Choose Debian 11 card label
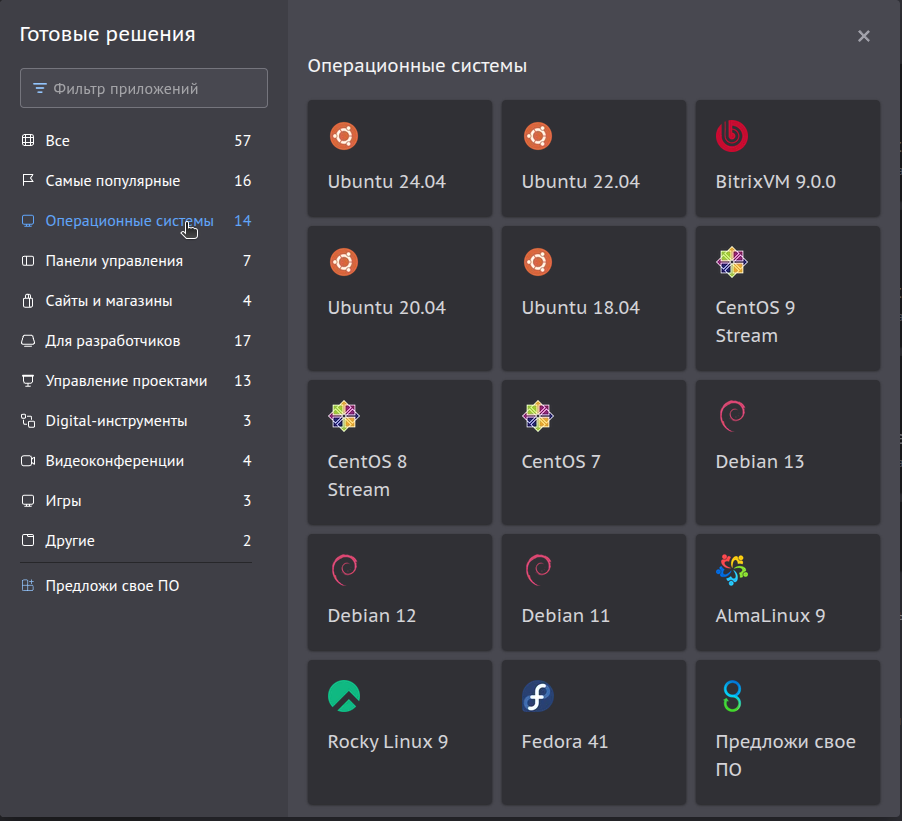The image size is (902, 821). [x=565, y=616]
